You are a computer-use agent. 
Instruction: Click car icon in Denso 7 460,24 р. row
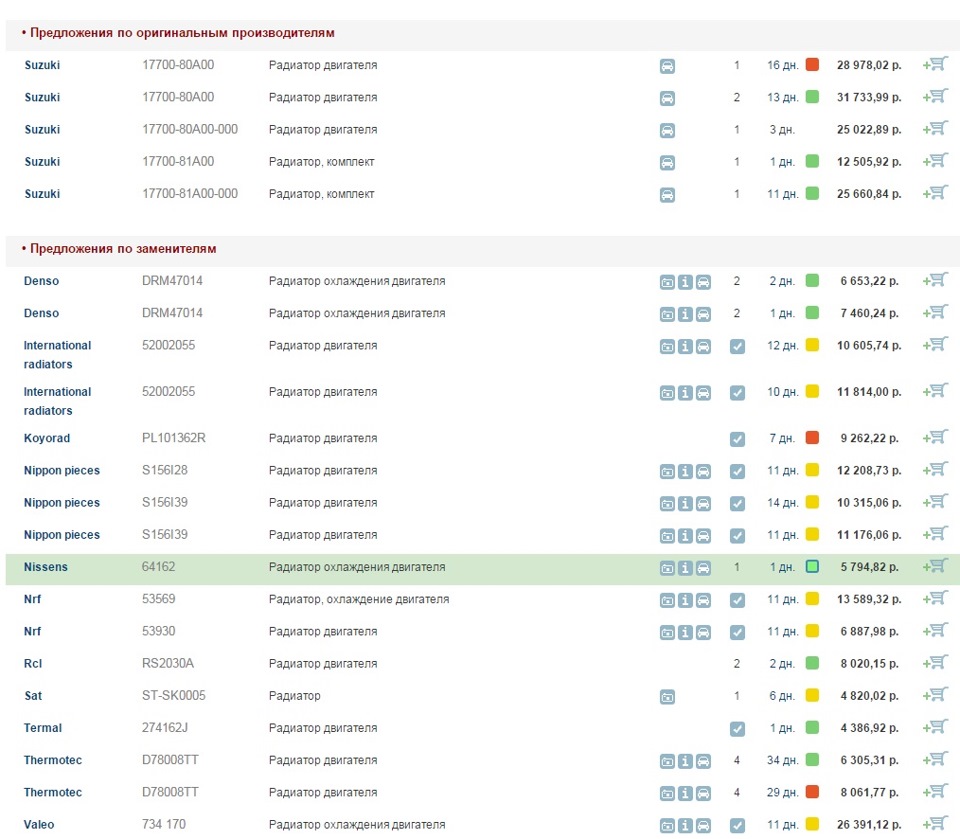[x=703, y=314]
